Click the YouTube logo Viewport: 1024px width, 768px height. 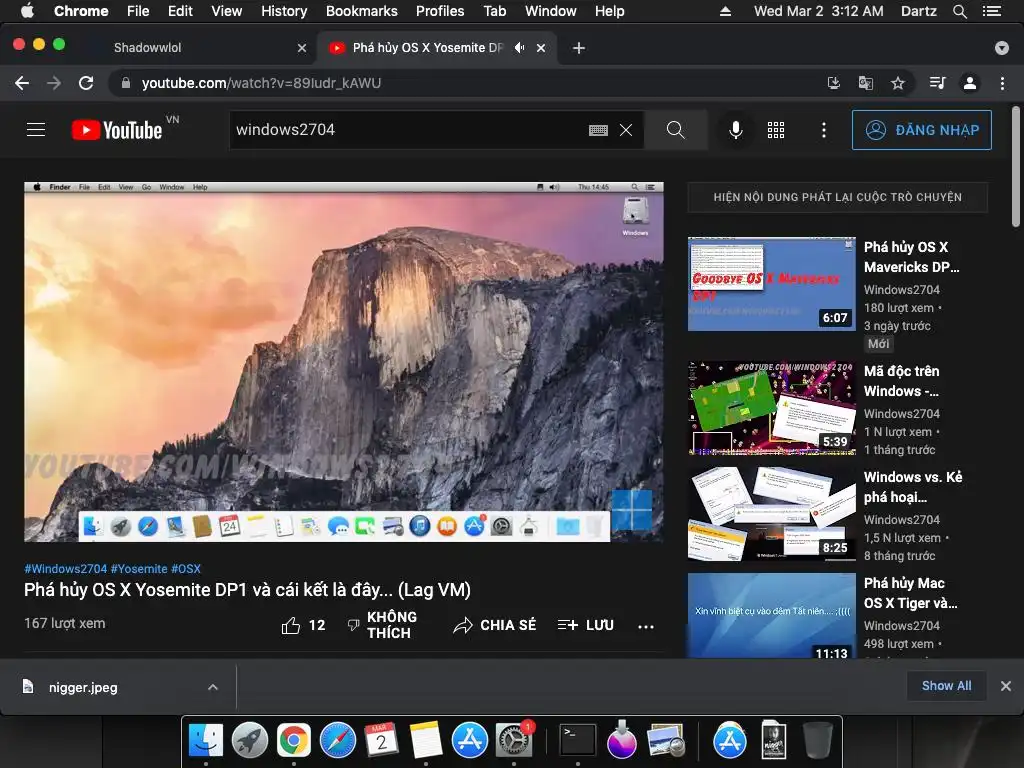coord(117,130)
